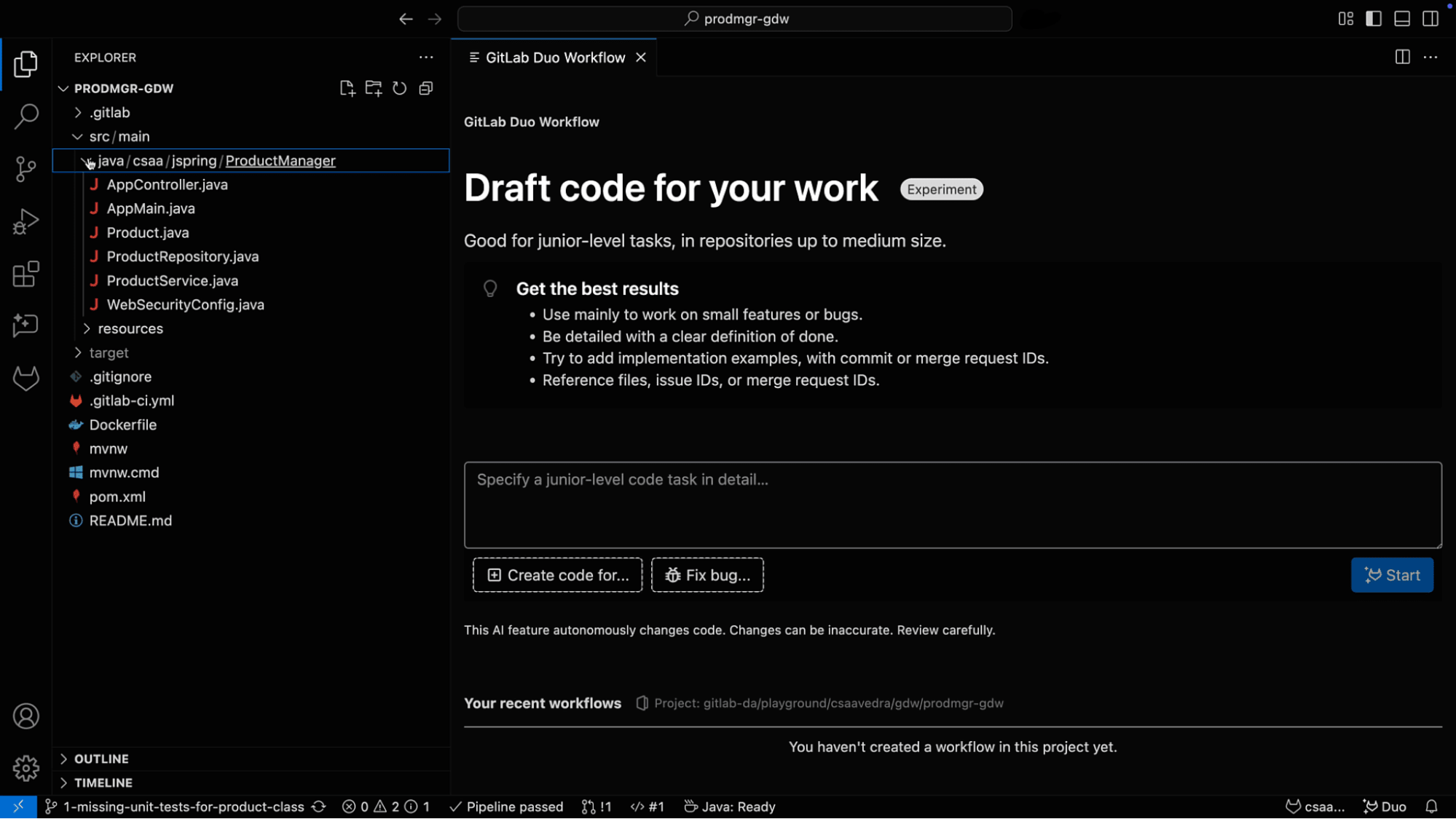Open the GitLab Duo Chat sidebar icon
The image size is (1456, 819).
click(25, 326)
